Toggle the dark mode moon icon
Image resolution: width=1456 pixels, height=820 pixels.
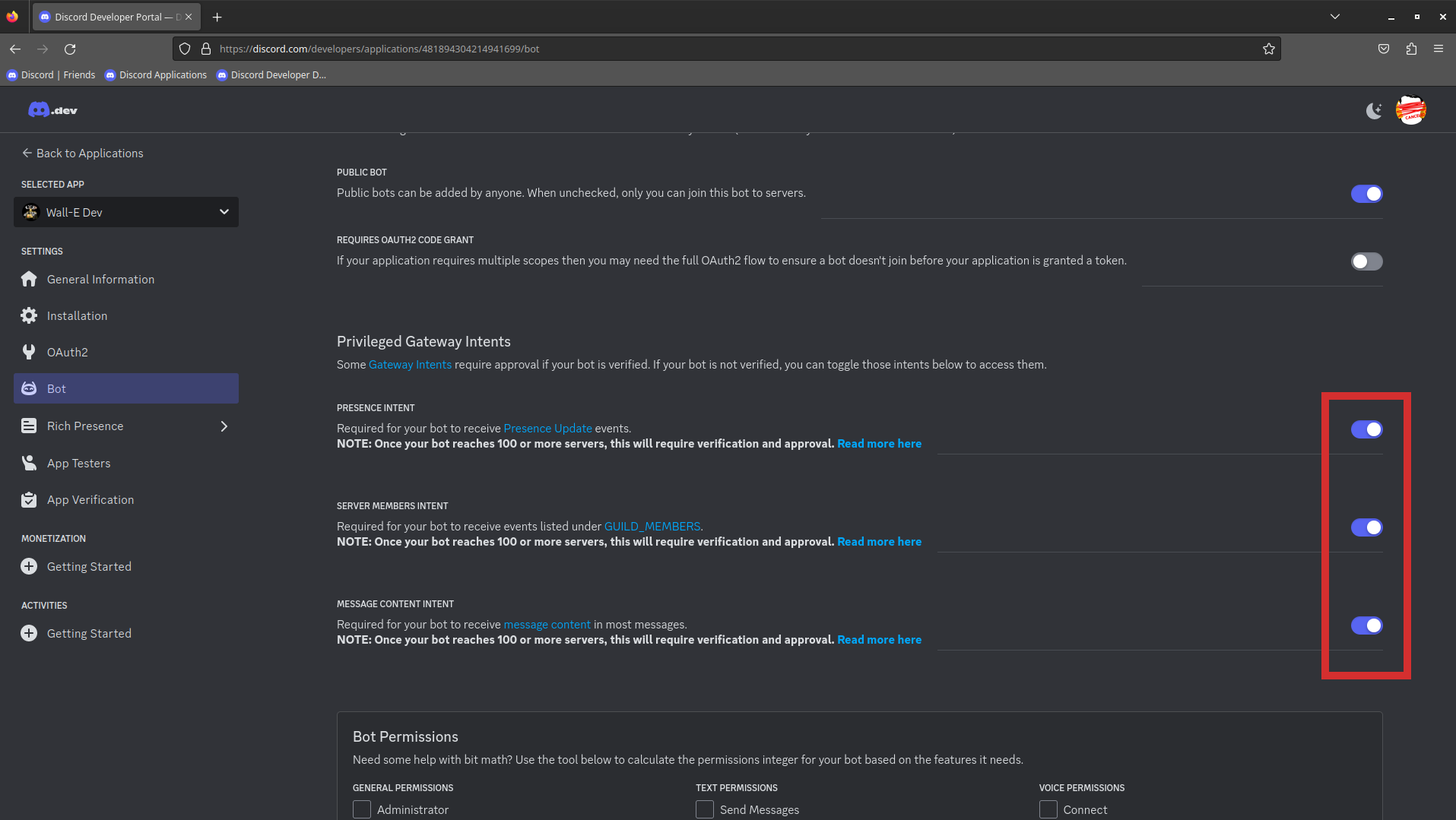pyautogui.click(x=1373, y=111)
